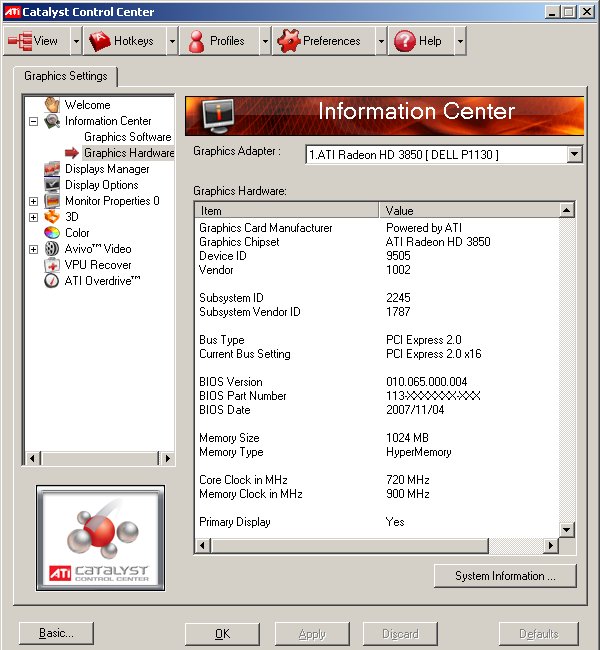Click the Apply button
Viewport: 600px width, 650px height.
click(x=312, y=634)
